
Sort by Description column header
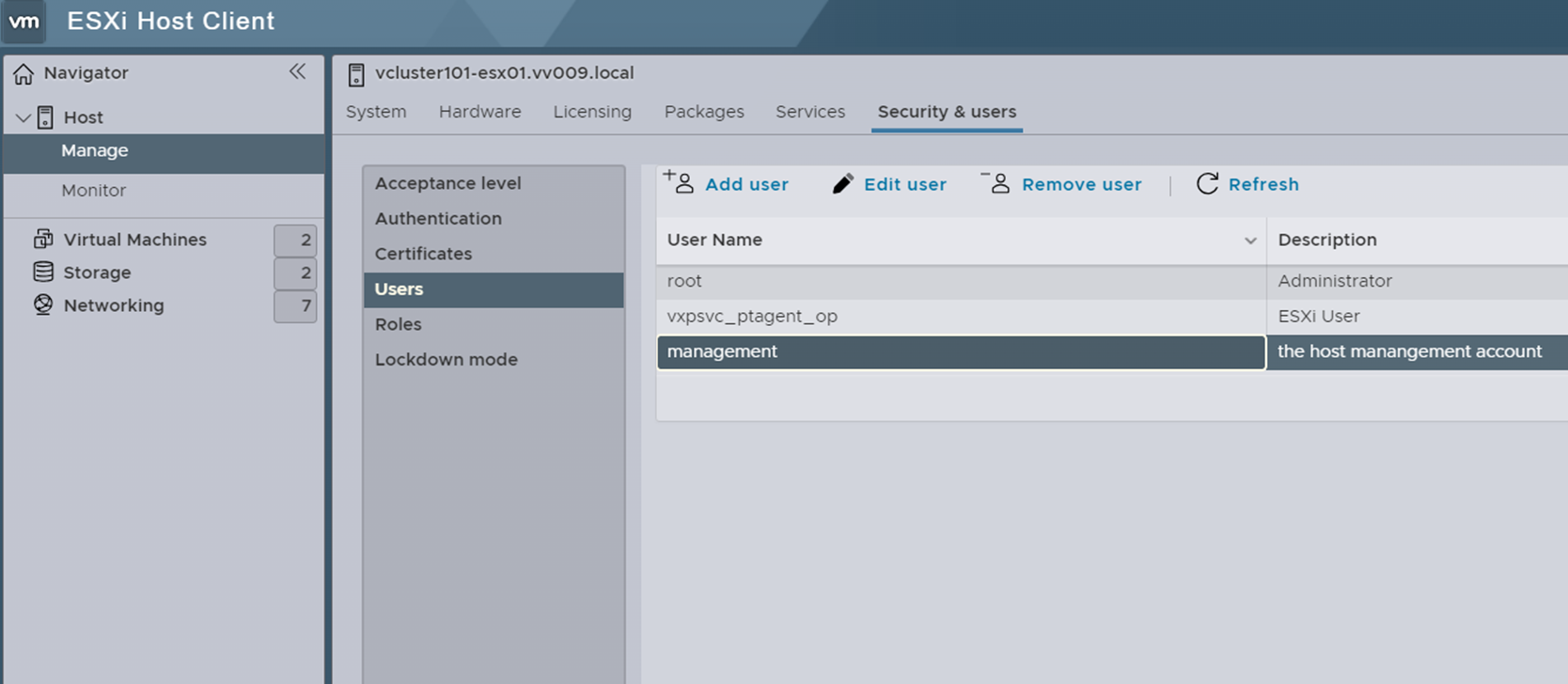click(x=1327, y=241)
